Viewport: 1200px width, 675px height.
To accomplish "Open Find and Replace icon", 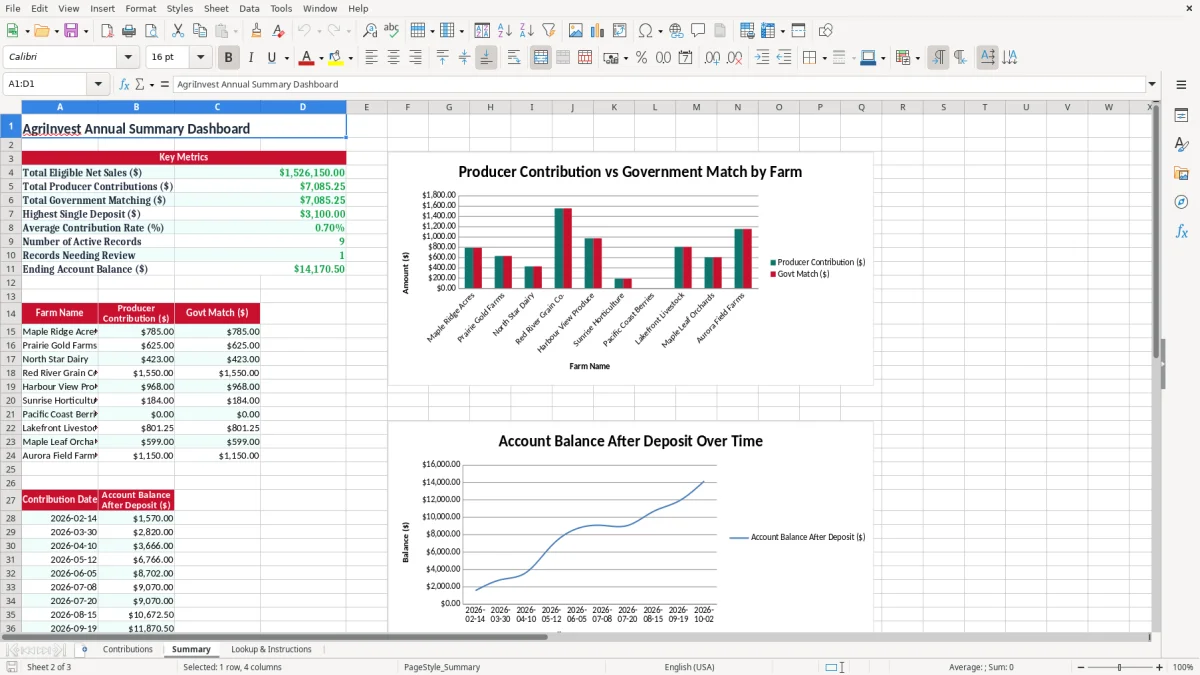I will coord(370,31).
